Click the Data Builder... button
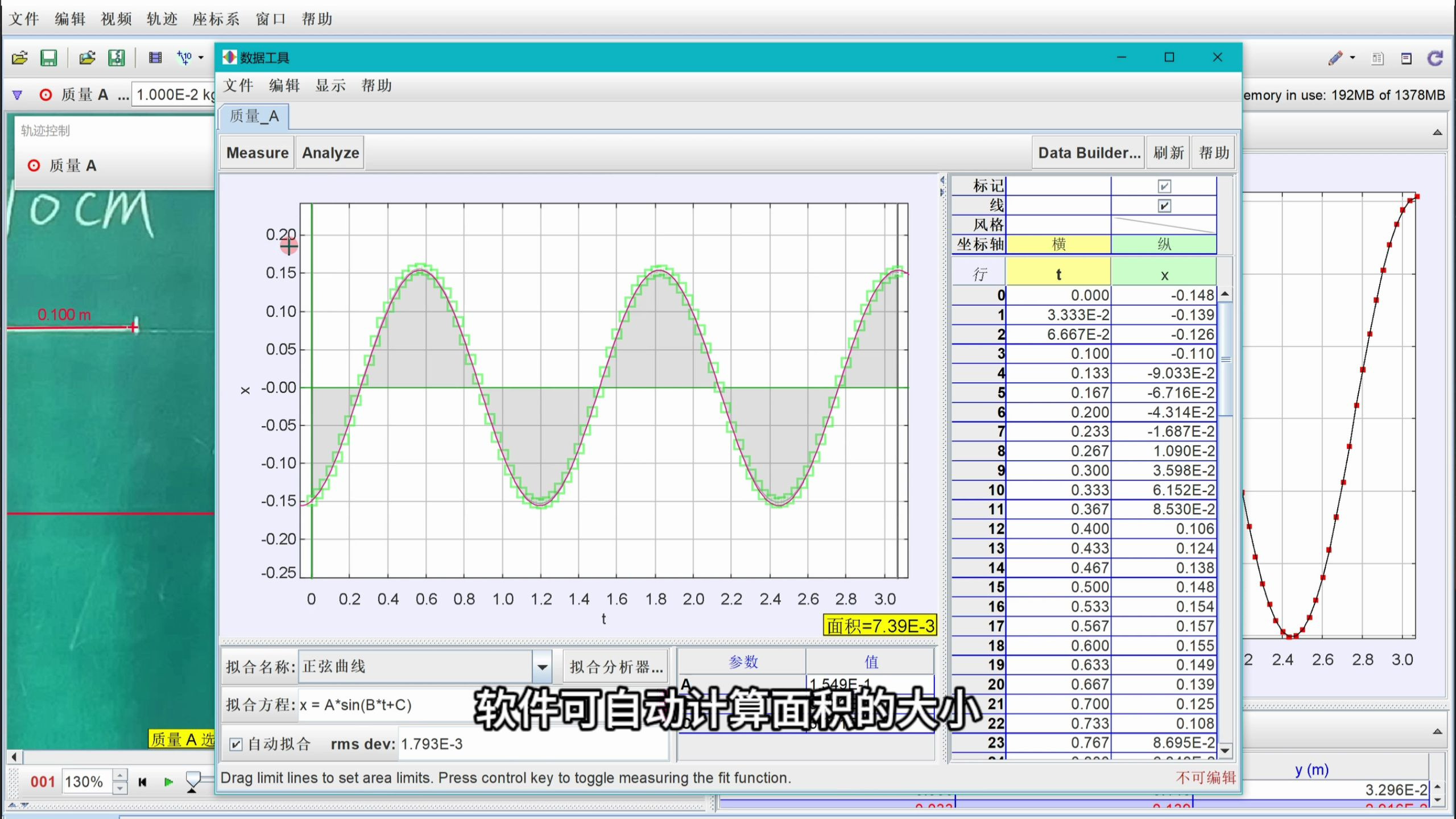 1089,152
